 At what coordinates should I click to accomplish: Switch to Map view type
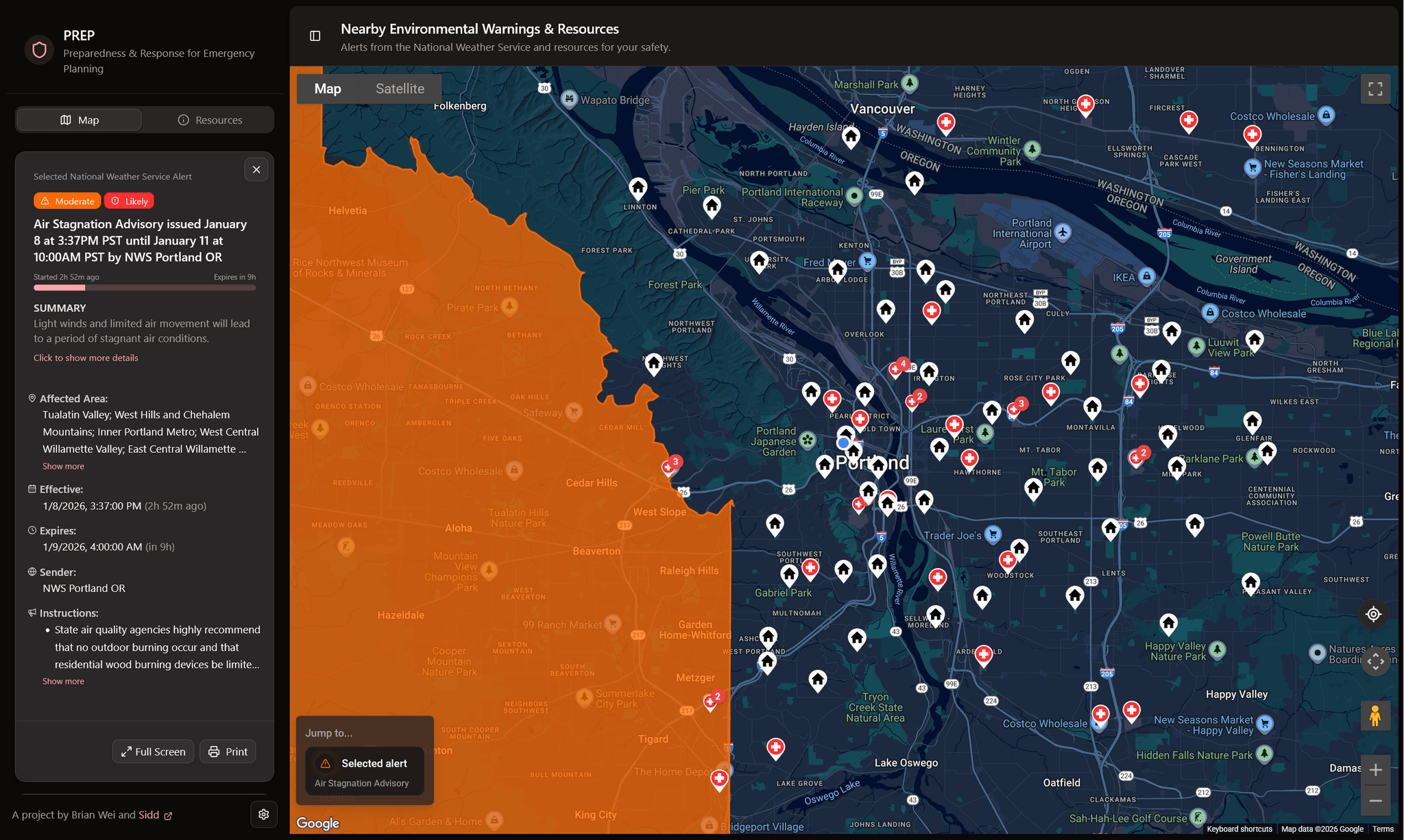coord(328,89)
